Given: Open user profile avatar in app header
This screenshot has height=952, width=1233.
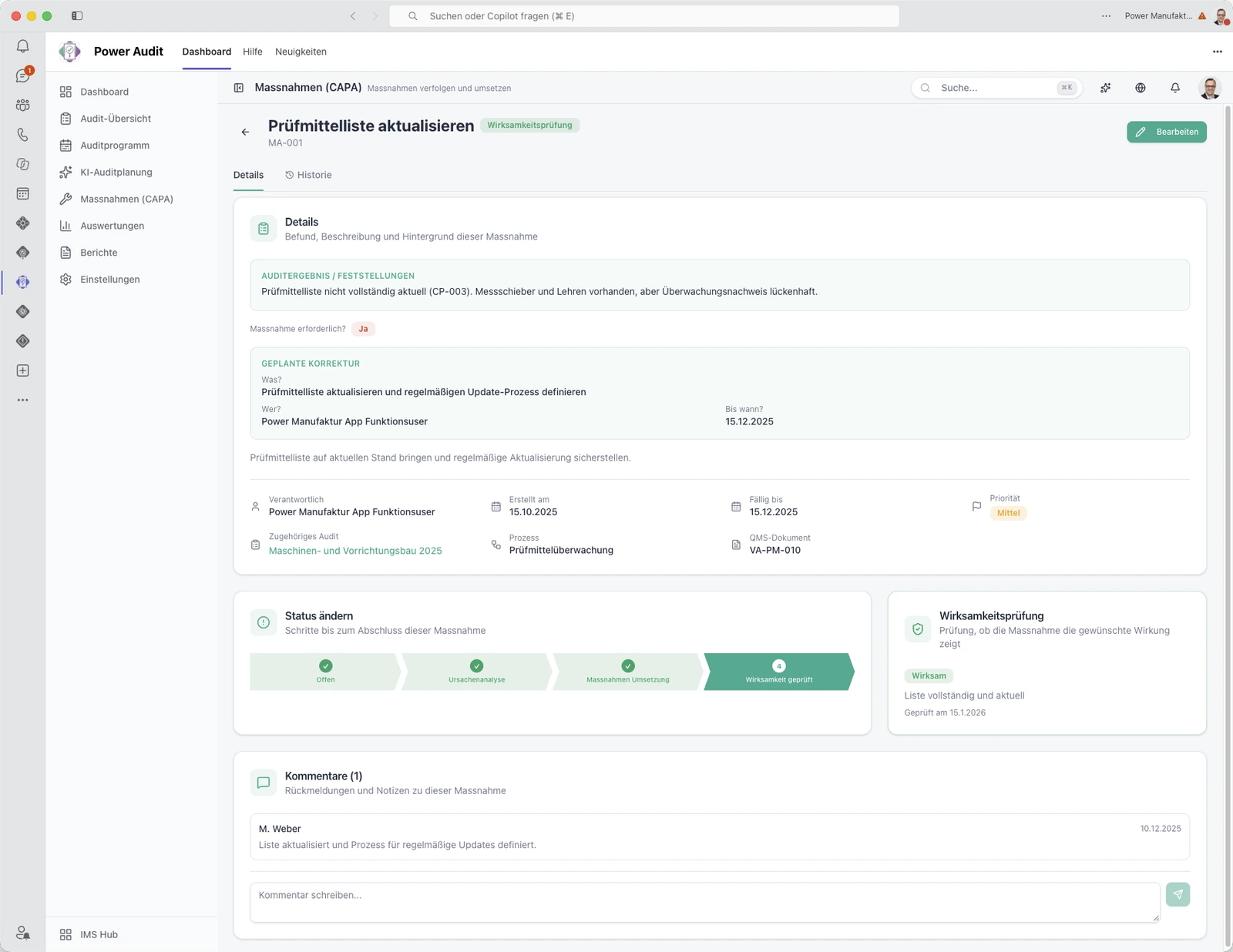Looking at the screenshot, I should [1210, 88].
